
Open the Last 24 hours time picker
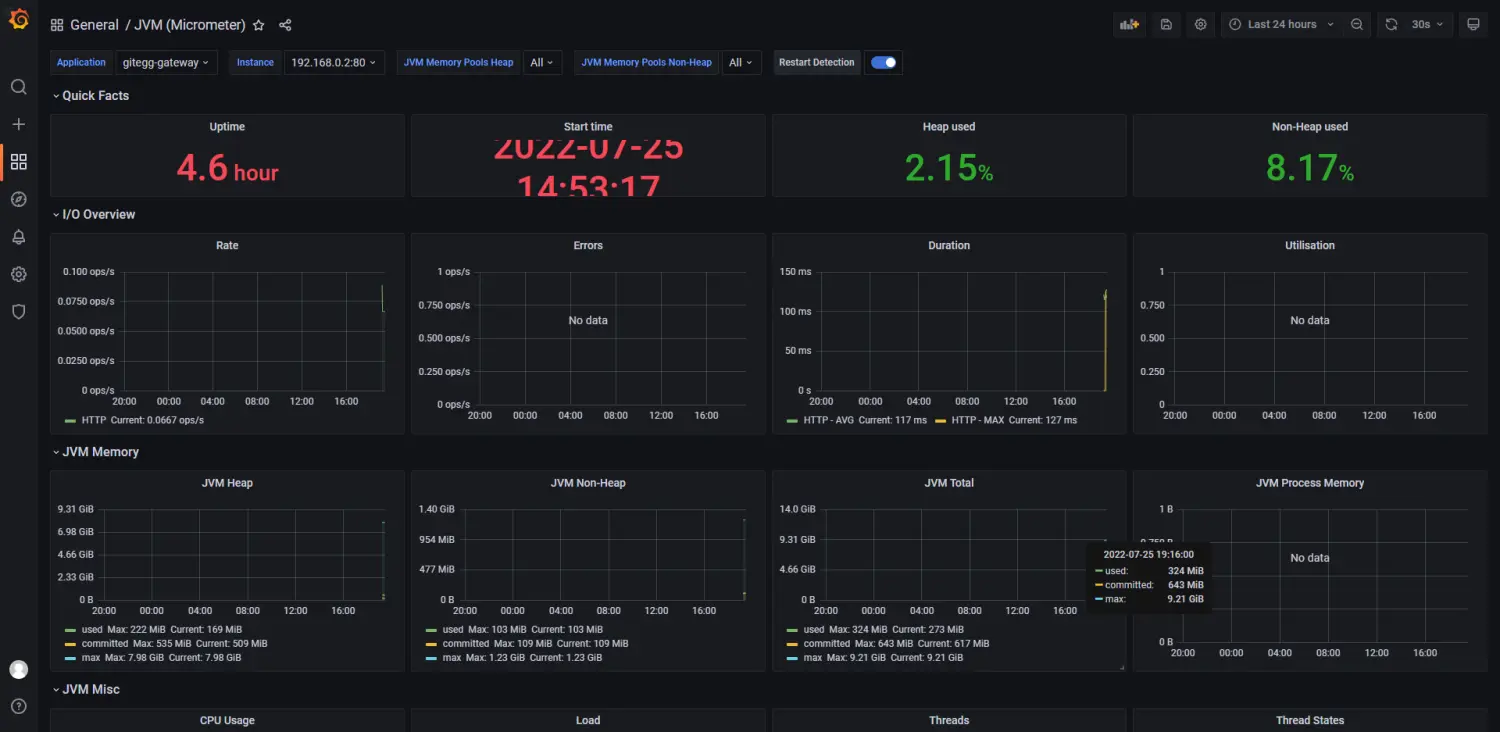click(x=1281, y=25)
